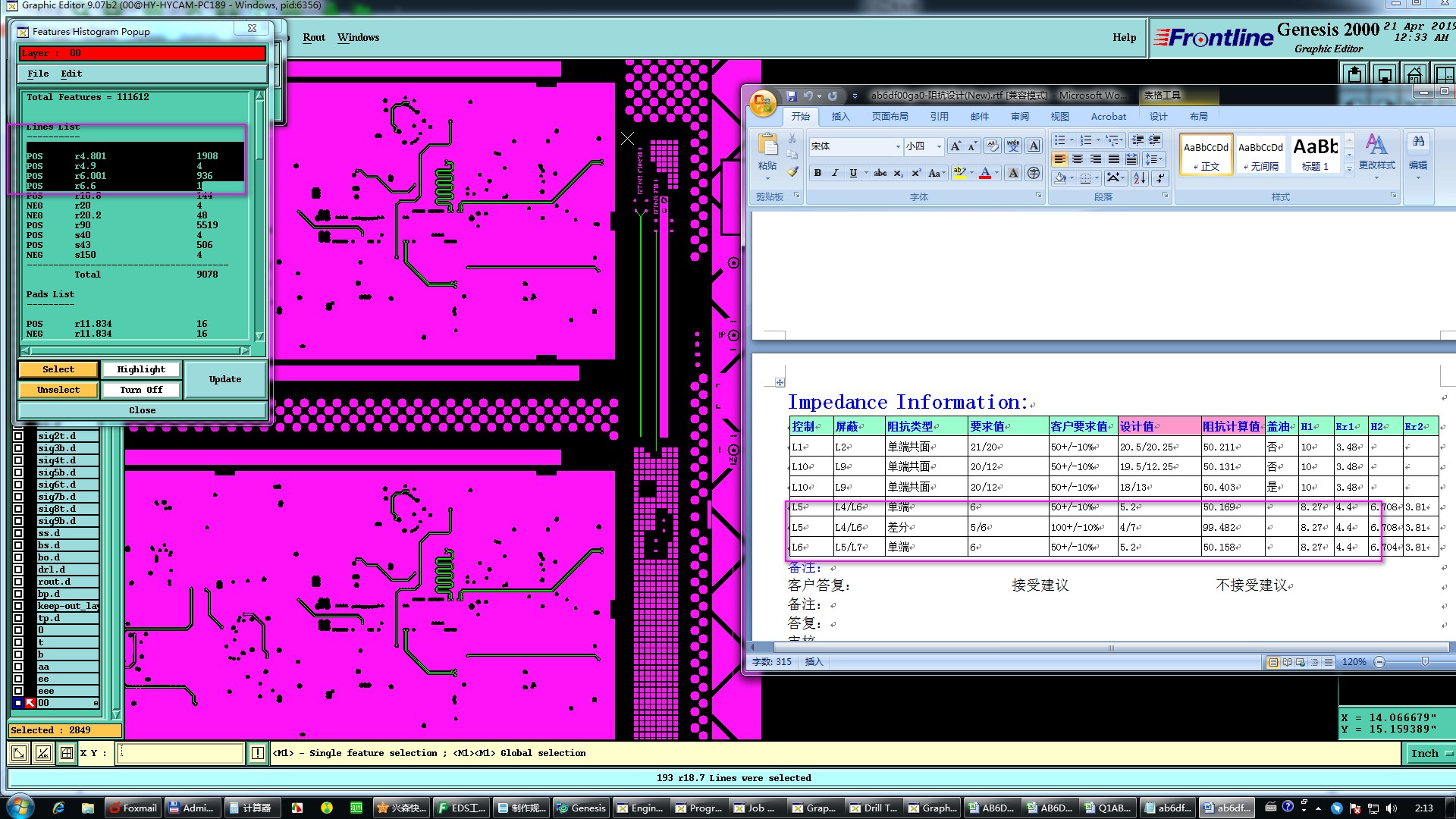Click the Word save icon
1456x819 pixels.
[792, 96]
